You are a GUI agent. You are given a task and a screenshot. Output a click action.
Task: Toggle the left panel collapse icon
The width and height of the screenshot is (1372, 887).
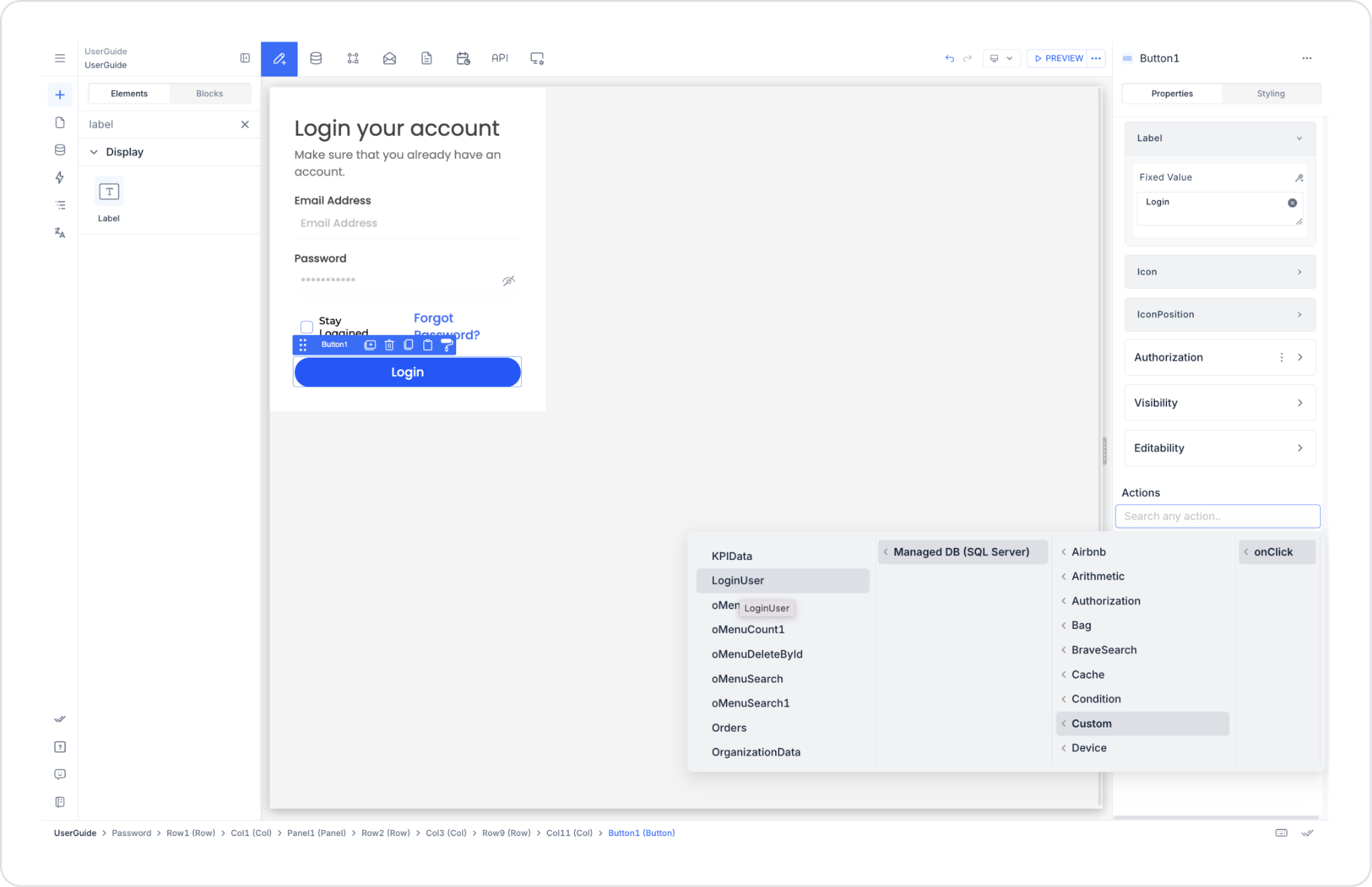pos(245,58)
